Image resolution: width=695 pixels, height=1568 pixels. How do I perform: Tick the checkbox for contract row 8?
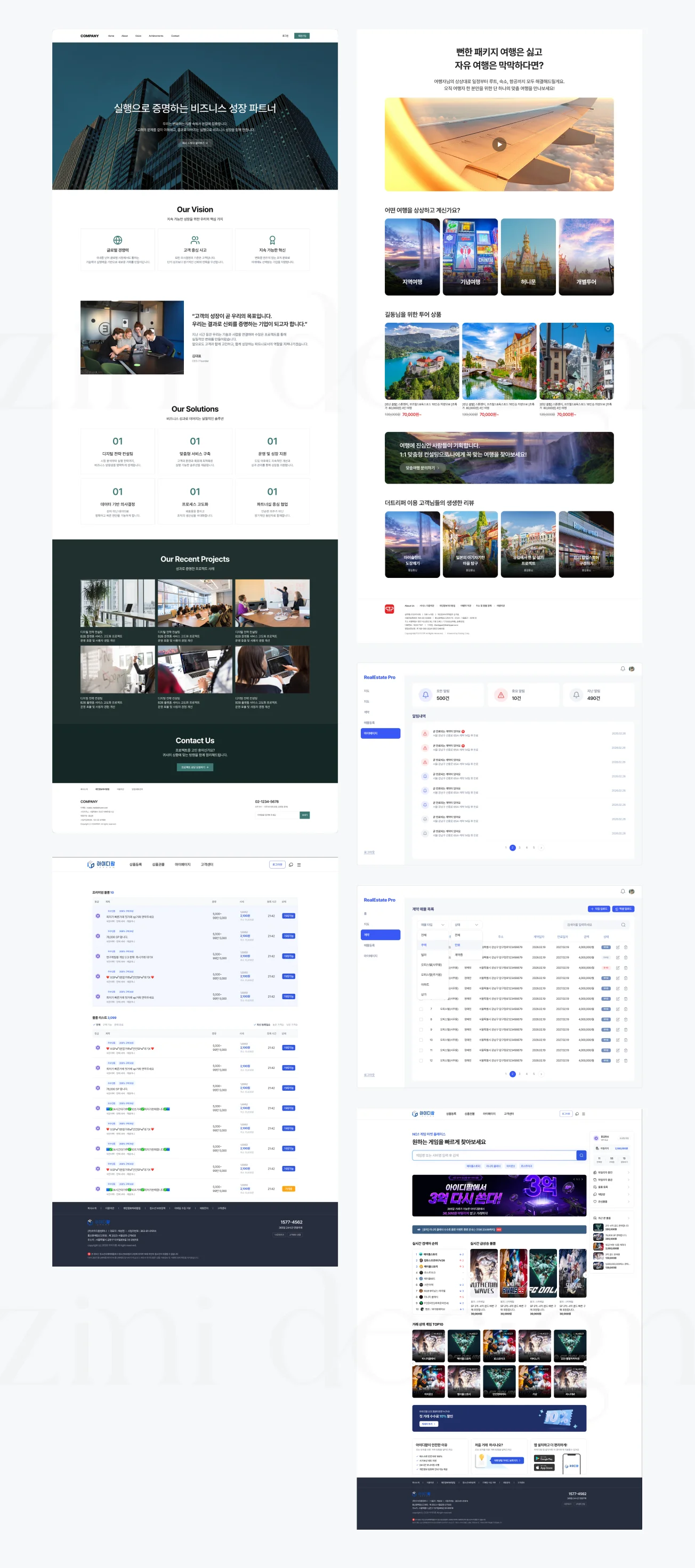[x=421, y=1019]
